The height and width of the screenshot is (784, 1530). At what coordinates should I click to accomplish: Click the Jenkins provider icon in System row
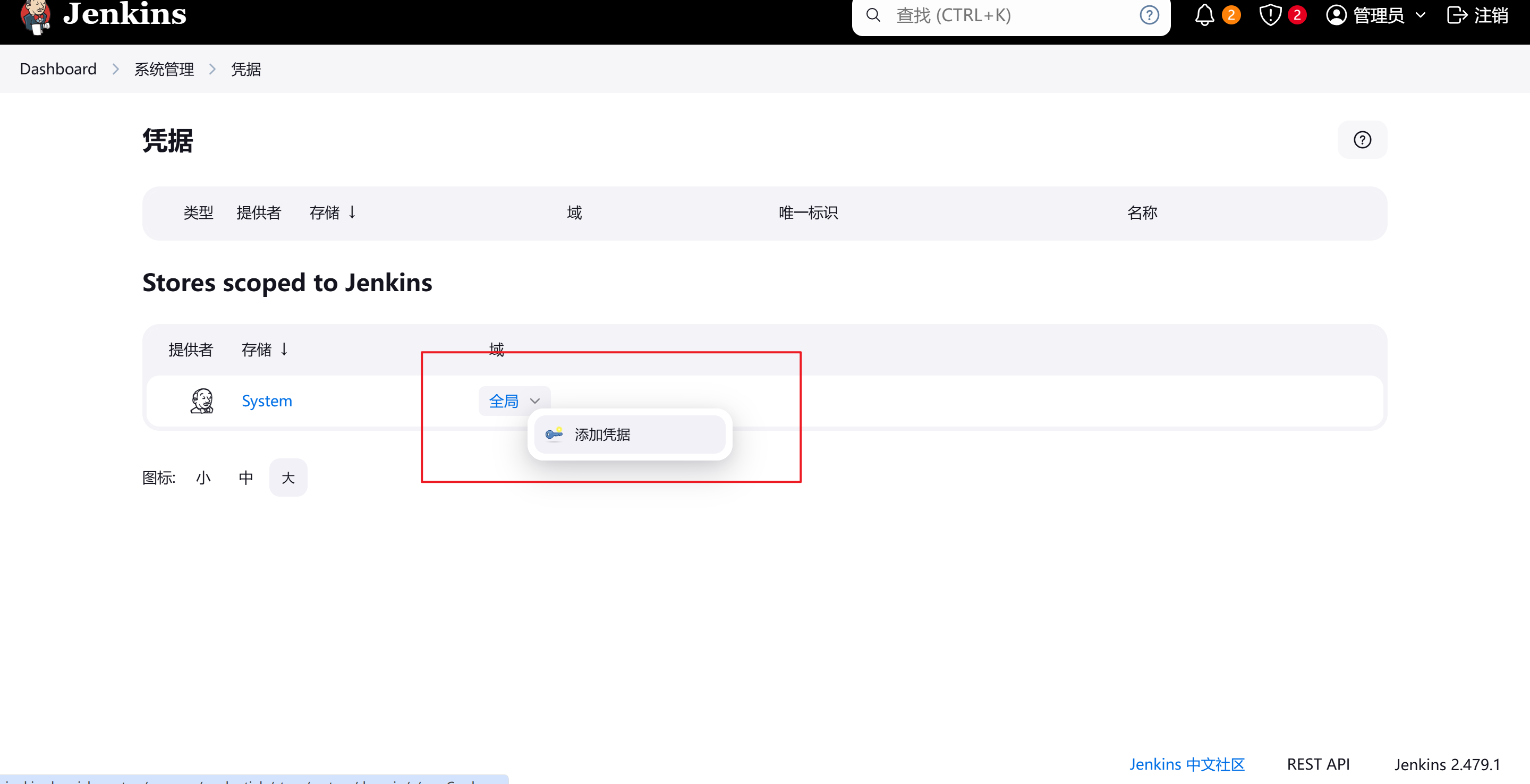coord(202,401)
